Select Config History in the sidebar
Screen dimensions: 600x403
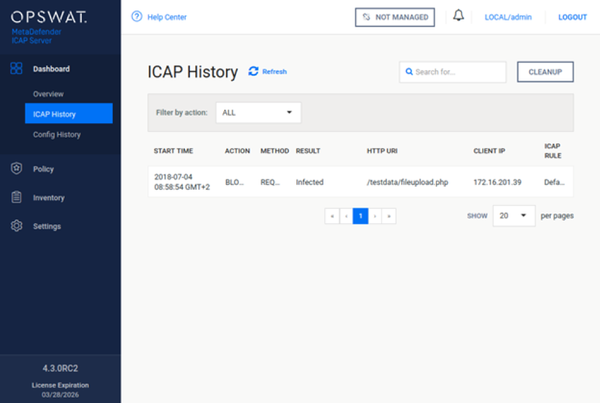click(x=57, y=134)
